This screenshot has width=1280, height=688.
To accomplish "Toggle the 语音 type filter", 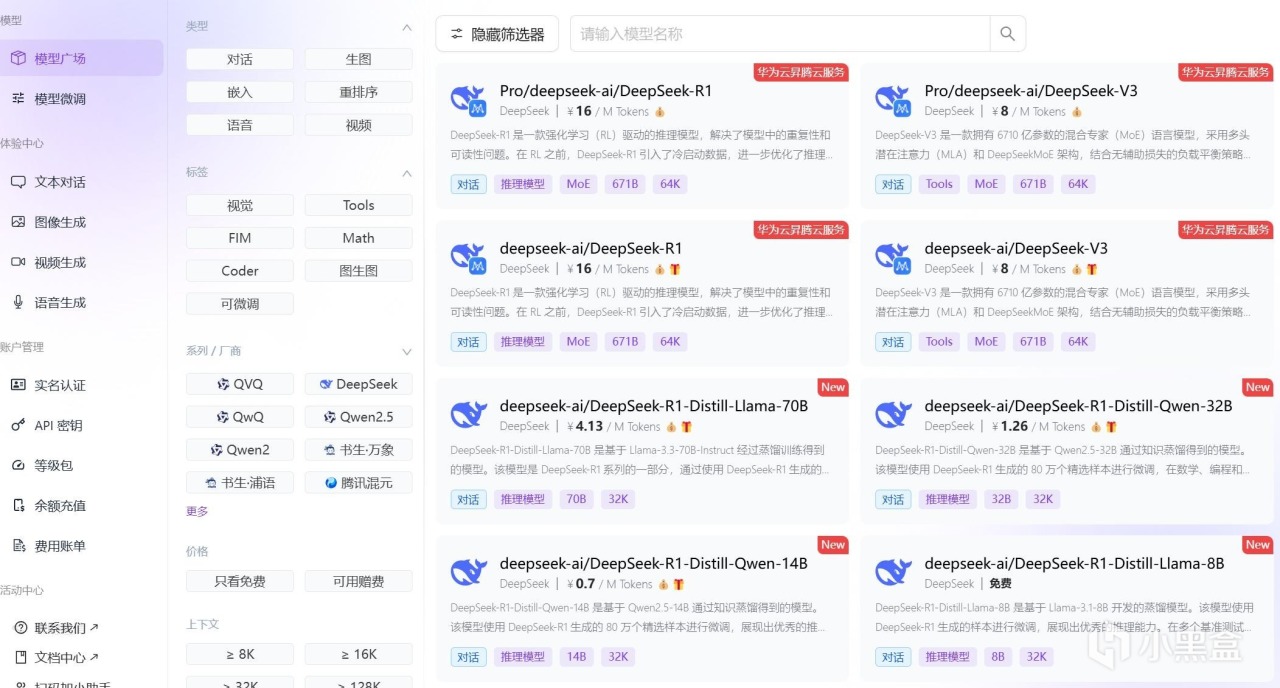I will [240, 125].
